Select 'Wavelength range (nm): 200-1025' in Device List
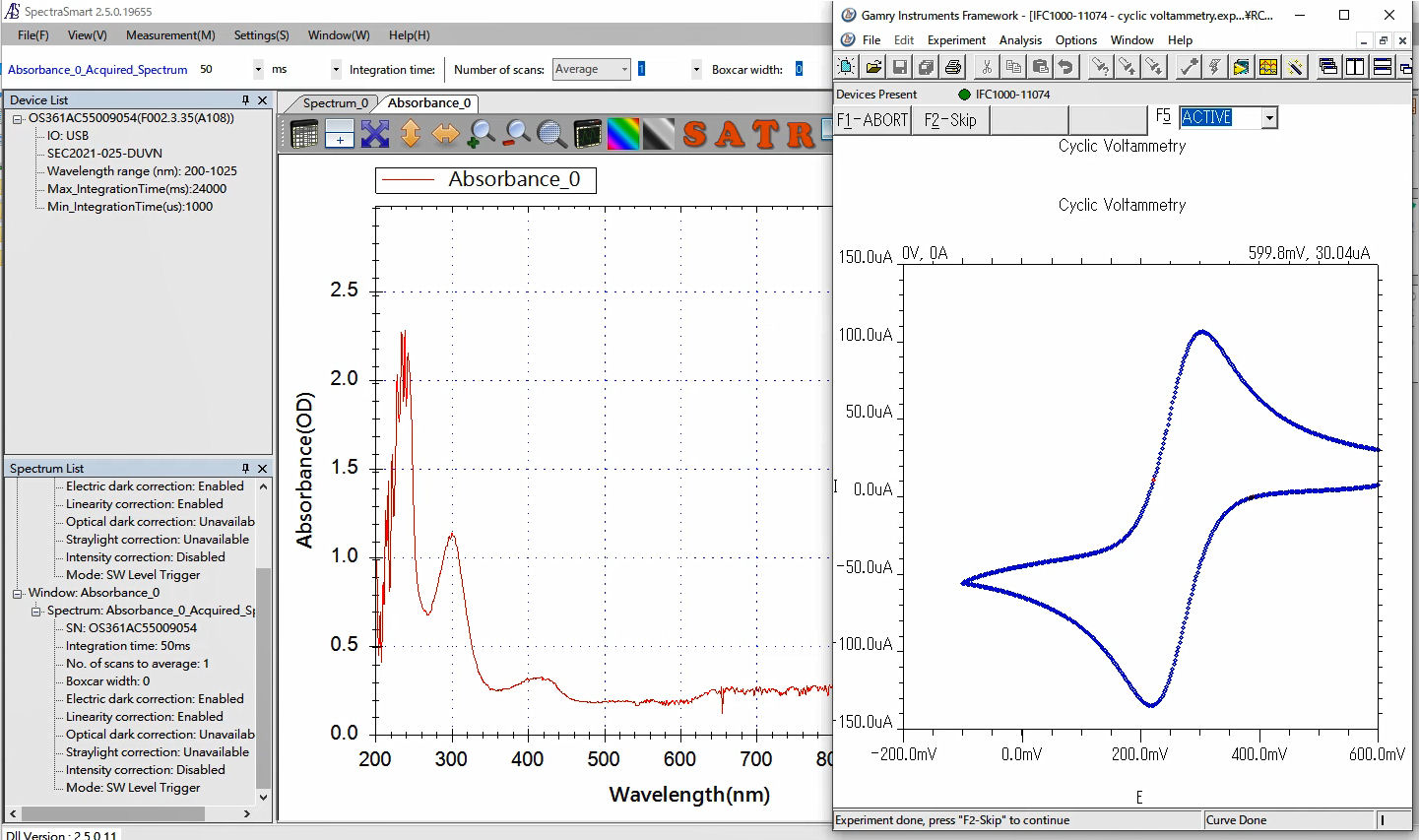The image size is (1419, 840). pos(142,171)
